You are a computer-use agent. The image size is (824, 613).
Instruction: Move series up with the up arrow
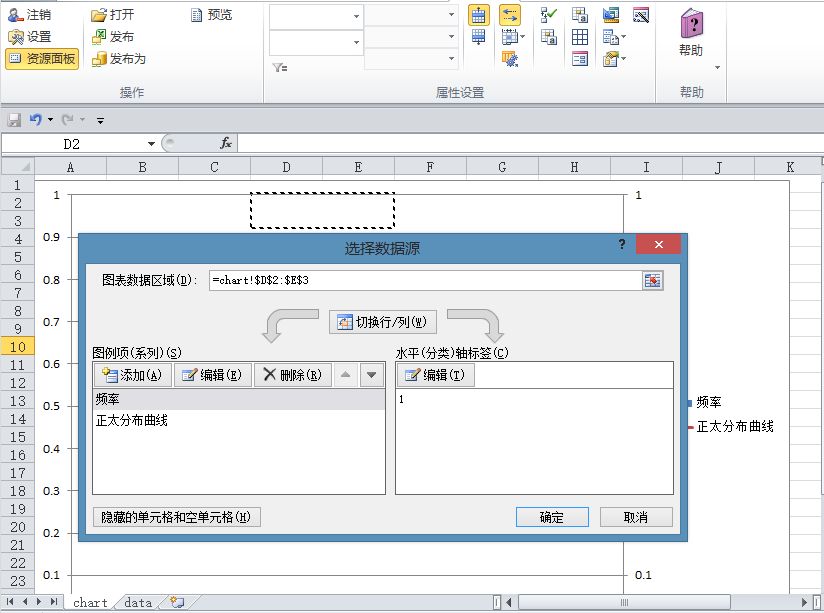(x=345, y=375)
